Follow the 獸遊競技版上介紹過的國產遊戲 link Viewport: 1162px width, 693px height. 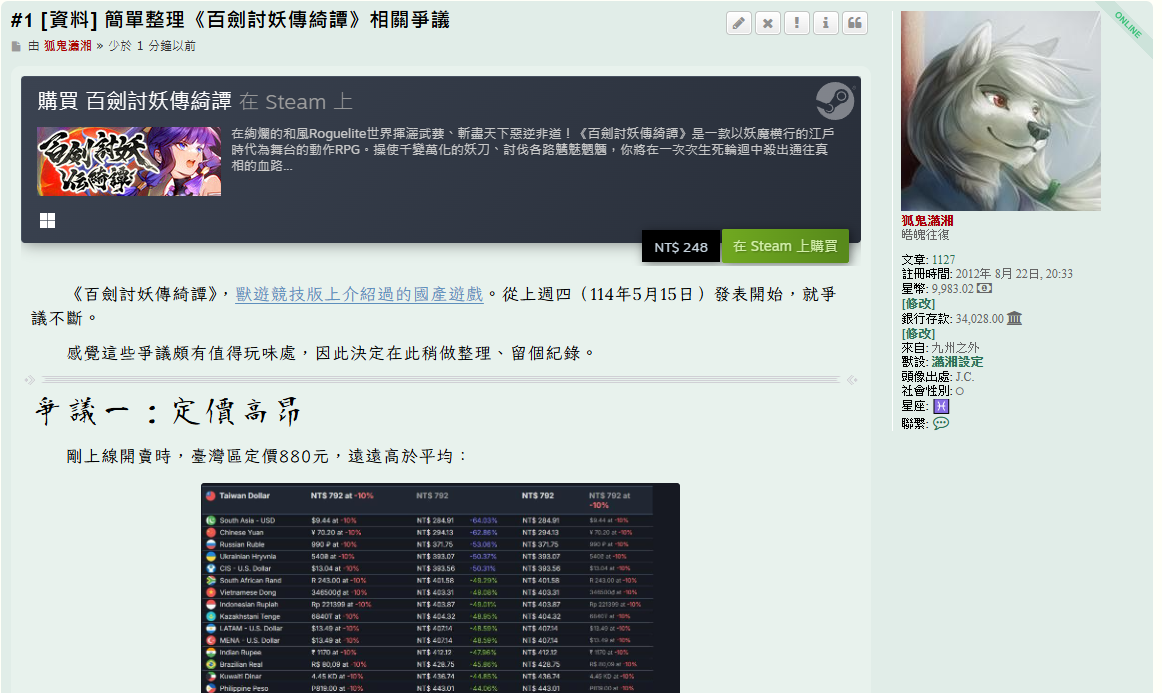pyautogui.click(x=359, y=294)
